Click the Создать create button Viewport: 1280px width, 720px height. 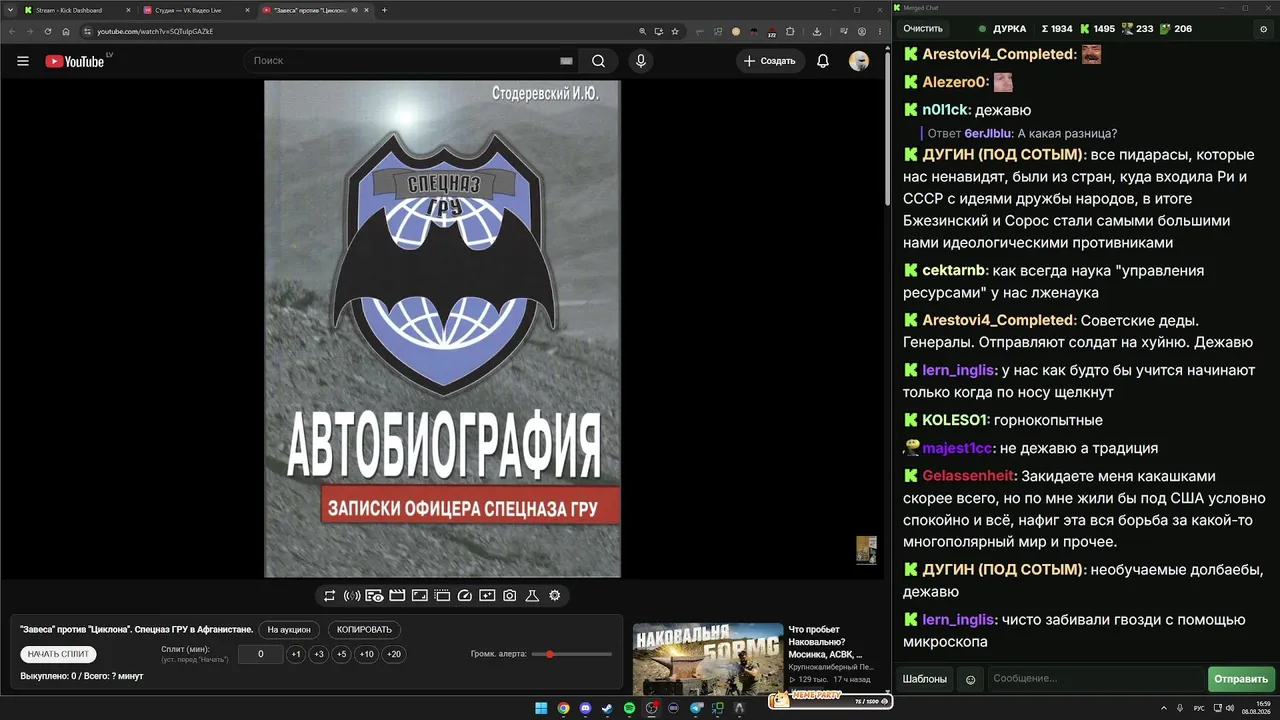point(770,61)
